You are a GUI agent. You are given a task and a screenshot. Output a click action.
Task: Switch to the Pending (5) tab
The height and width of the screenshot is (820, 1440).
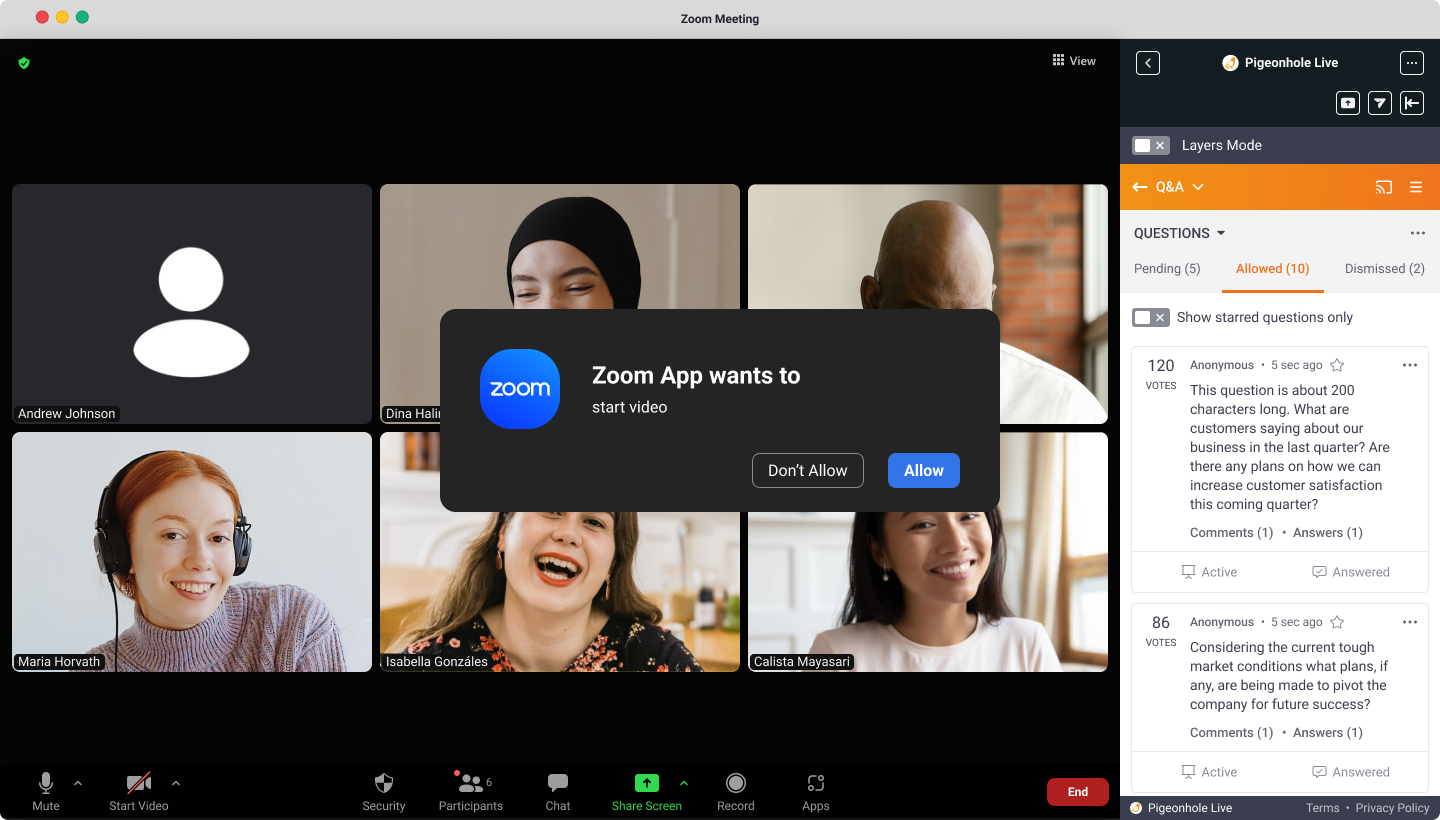click(x=1167, y=268)
